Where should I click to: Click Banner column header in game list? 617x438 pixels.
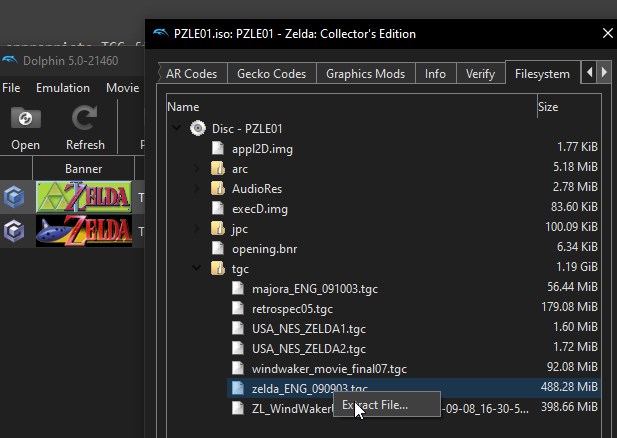coord(83,168)
